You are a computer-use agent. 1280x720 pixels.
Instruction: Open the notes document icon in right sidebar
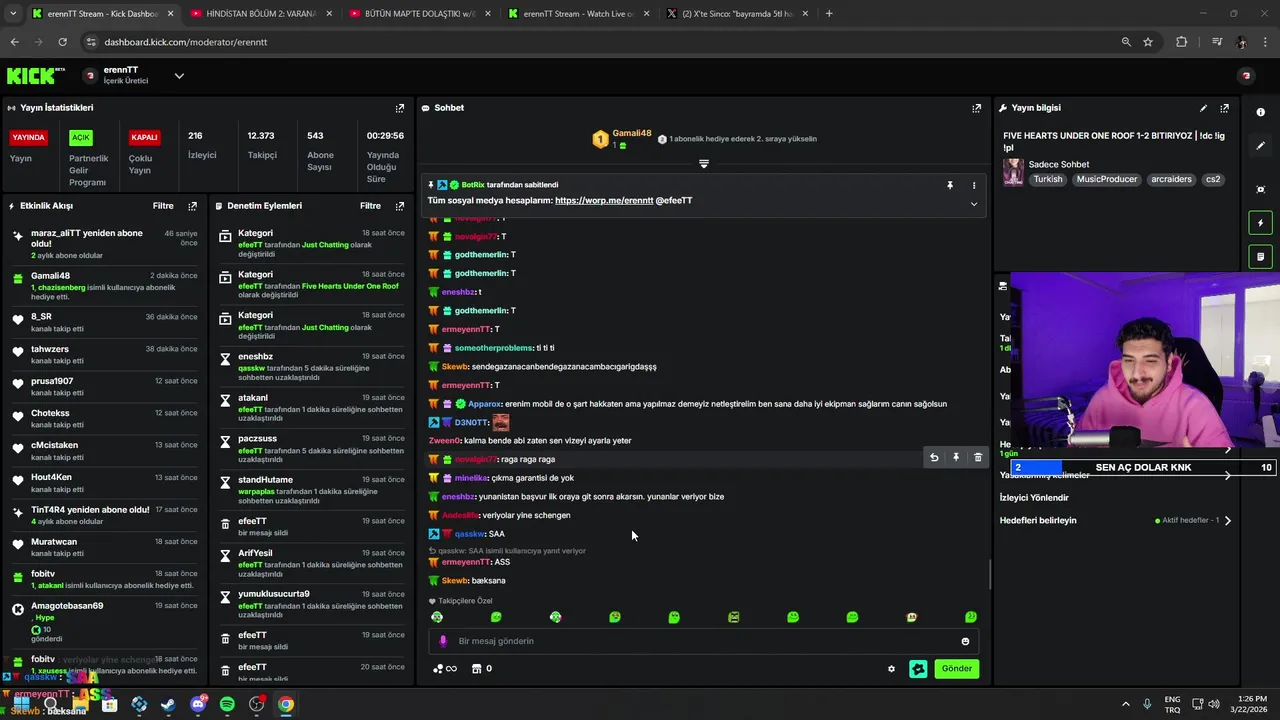(1261, 257)
